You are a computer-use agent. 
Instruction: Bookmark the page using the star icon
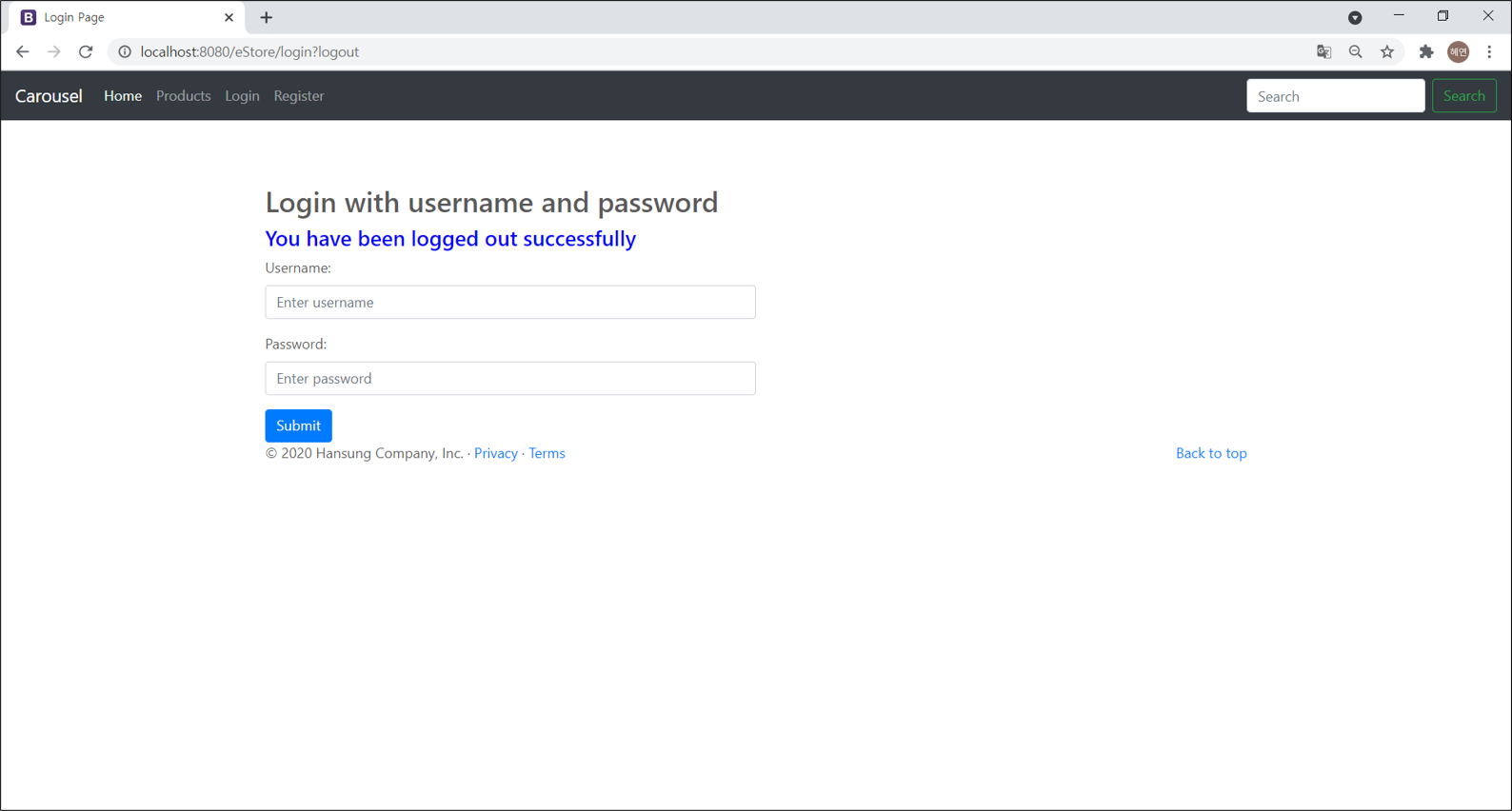(x=1387, y=51)
